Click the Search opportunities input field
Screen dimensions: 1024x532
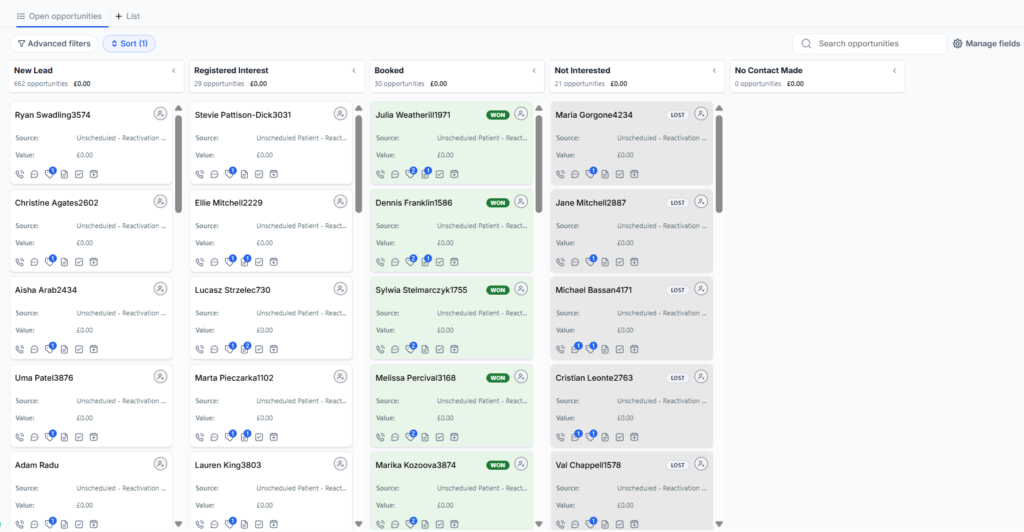click(869, 44)
